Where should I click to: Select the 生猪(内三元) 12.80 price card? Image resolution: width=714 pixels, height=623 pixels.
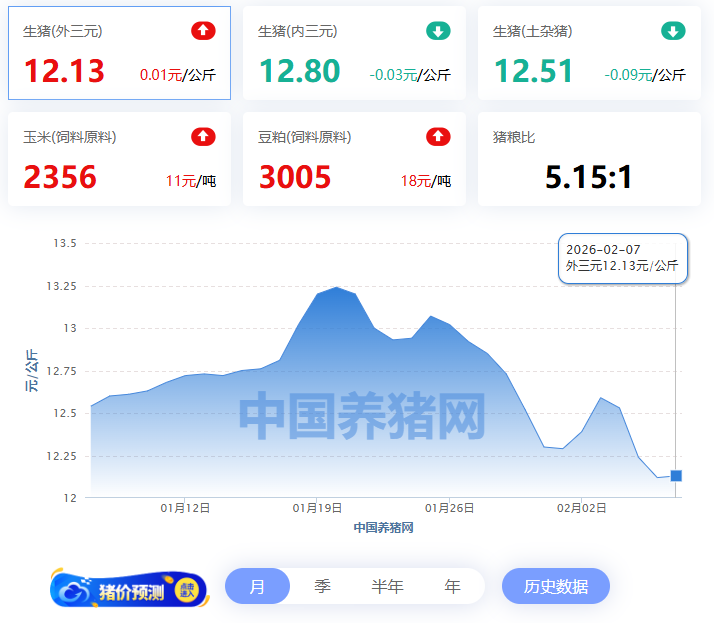click(x=354, y=54)
